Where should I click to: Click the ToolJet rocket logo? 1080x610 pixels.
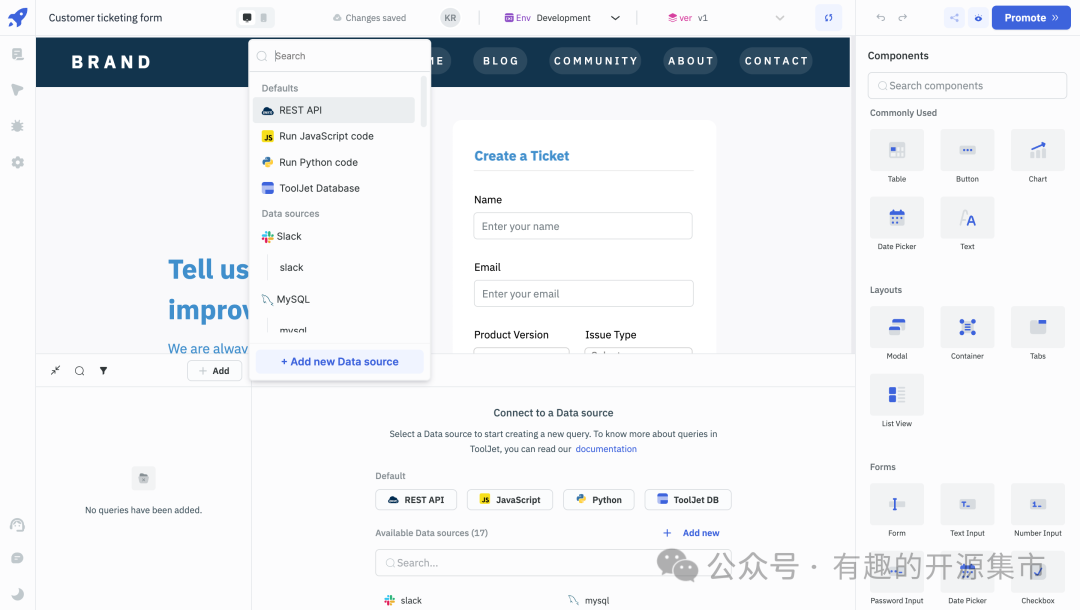18,17
